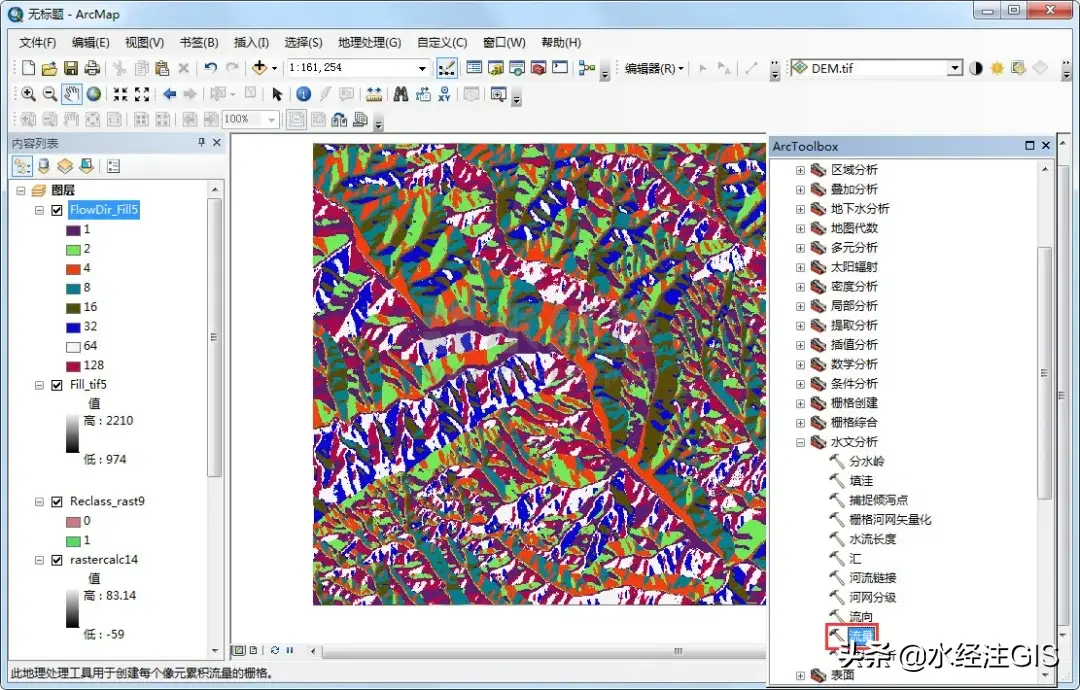This screenshot has width=1080, height=690.
Task: Open the 流向 tool
Action: [x=860, y=616]
